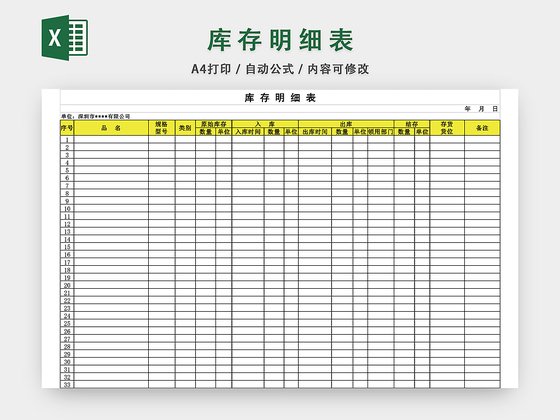560x420 pixels.
Task: Select row number 10
Action: pyautogui.click(x=67, y=209)
